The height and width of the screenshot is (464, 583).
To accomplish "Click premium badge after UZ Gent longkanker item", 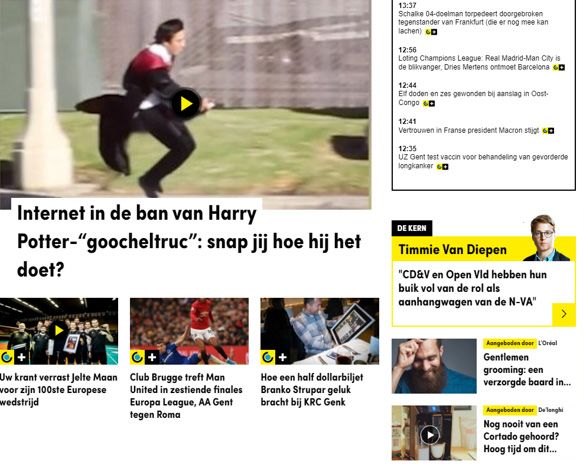I will [x=442, y=167].
